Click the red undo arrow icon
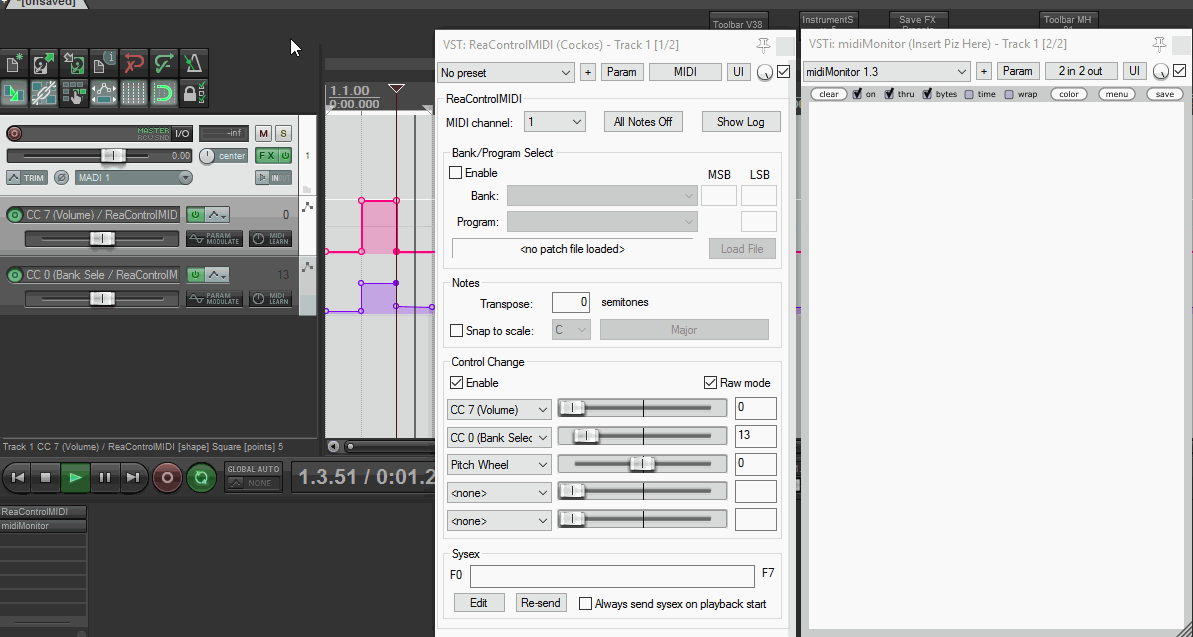Viewport: 1193px width, 637px height. click(134, 63)
